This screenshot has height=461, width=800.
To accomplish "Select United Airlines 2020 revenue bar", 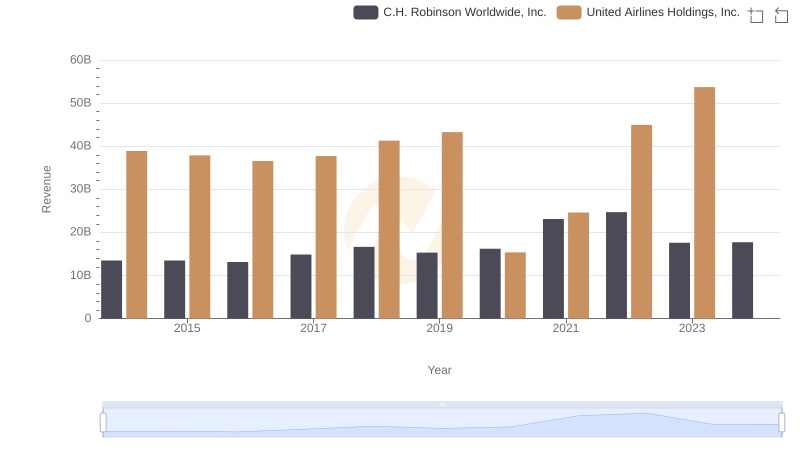I will [x=515, y=286].
